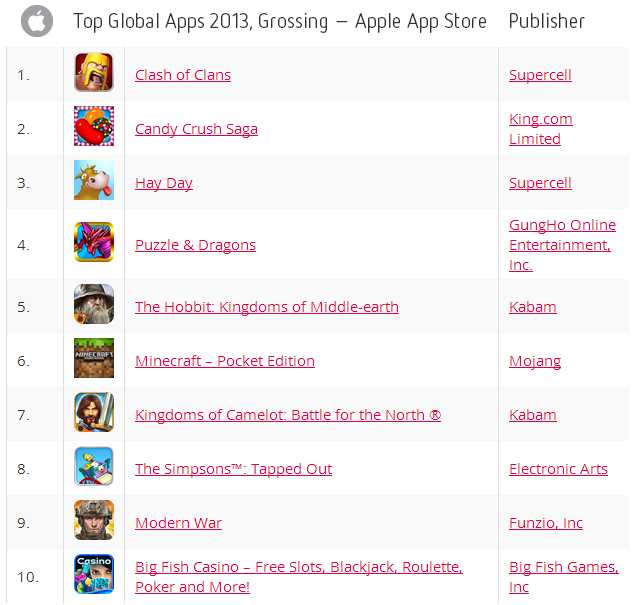Click the grey Apple logo
Image resolution: width=633 pixels, height=605 pixels.
37,21
